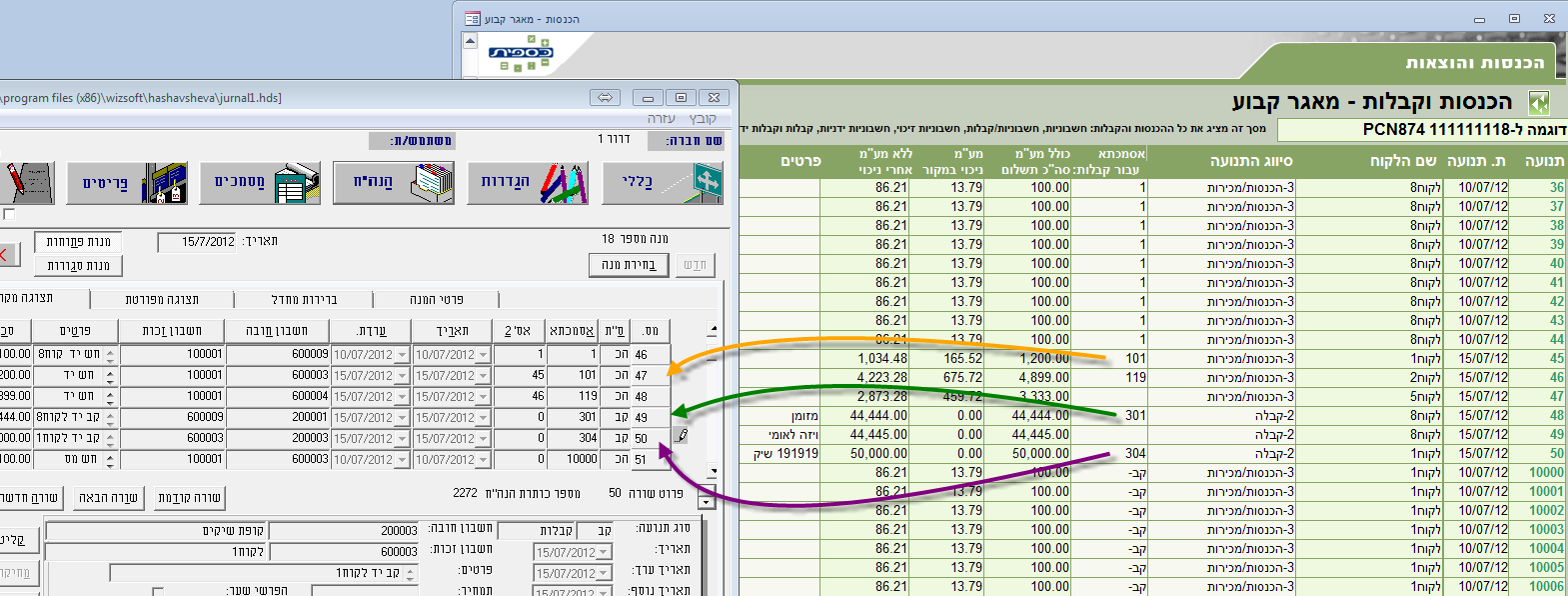Open the ערך date dropdown in journal row 49
The height and width of the screenshot is (596, 1568).
click(403, 418)
